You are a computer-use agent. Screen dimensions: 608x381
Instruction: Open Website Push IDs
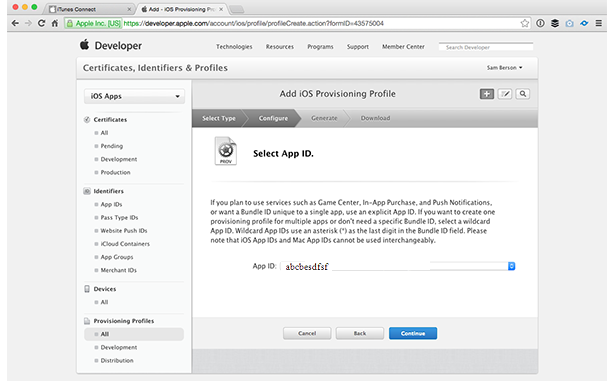124,231
